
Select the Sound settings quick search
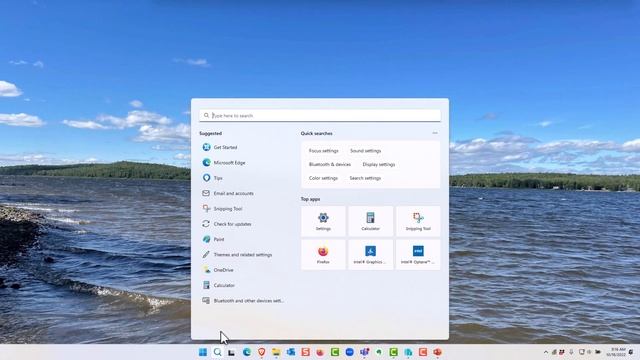tap(365, 151)
